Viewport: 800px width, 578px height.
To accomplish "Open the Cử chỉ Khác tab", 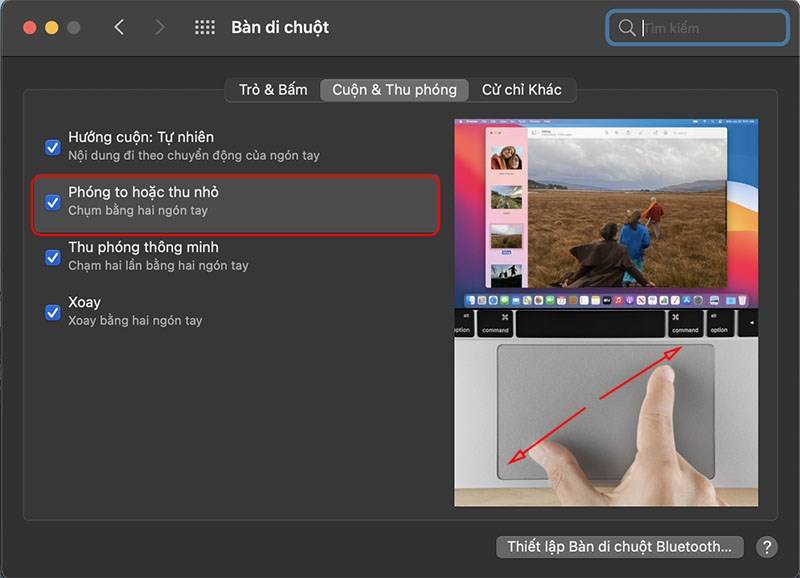I will (521, 90).
